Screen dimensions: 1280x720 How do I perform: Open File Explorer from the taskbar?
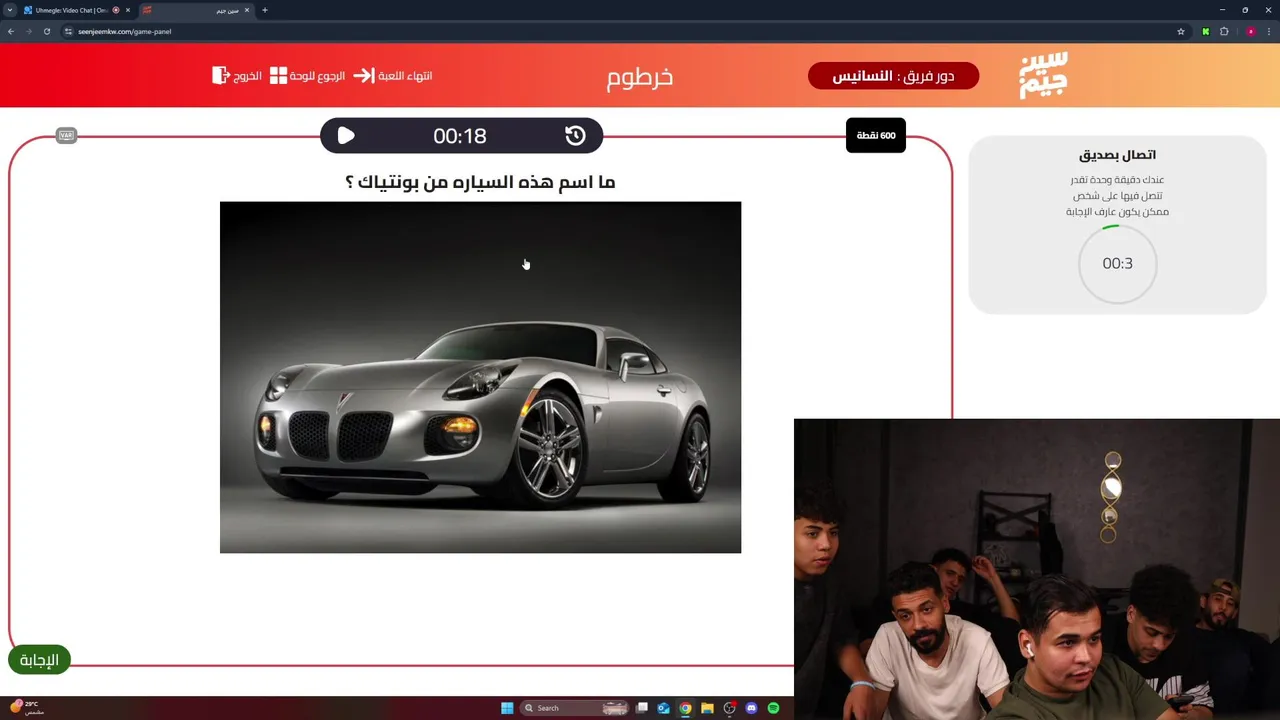[x=707, y=708]
